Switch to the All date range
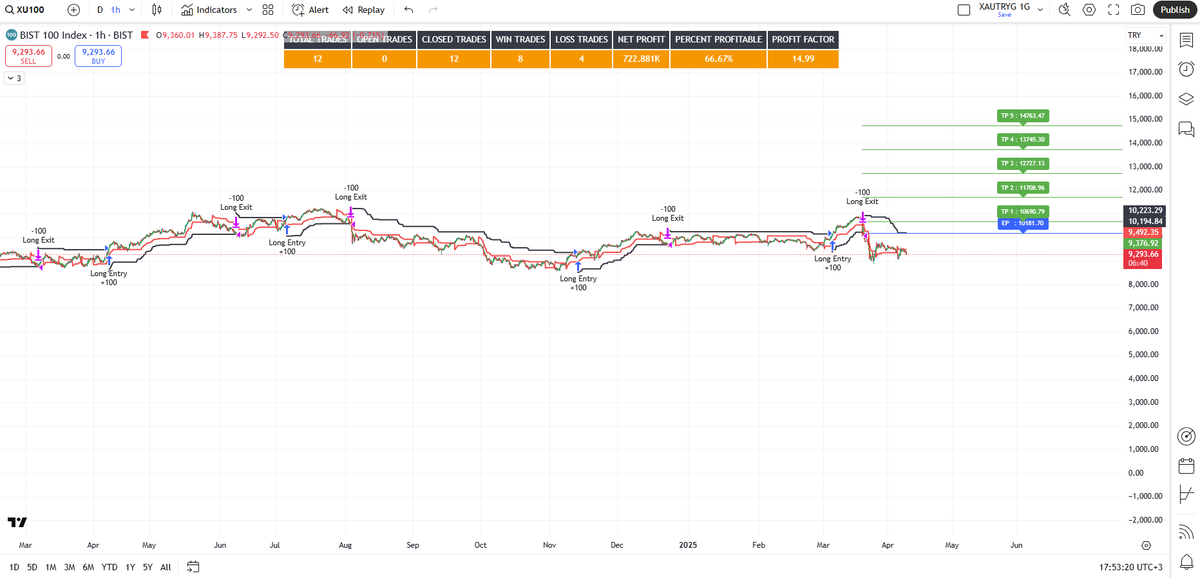 pos(165,567)
